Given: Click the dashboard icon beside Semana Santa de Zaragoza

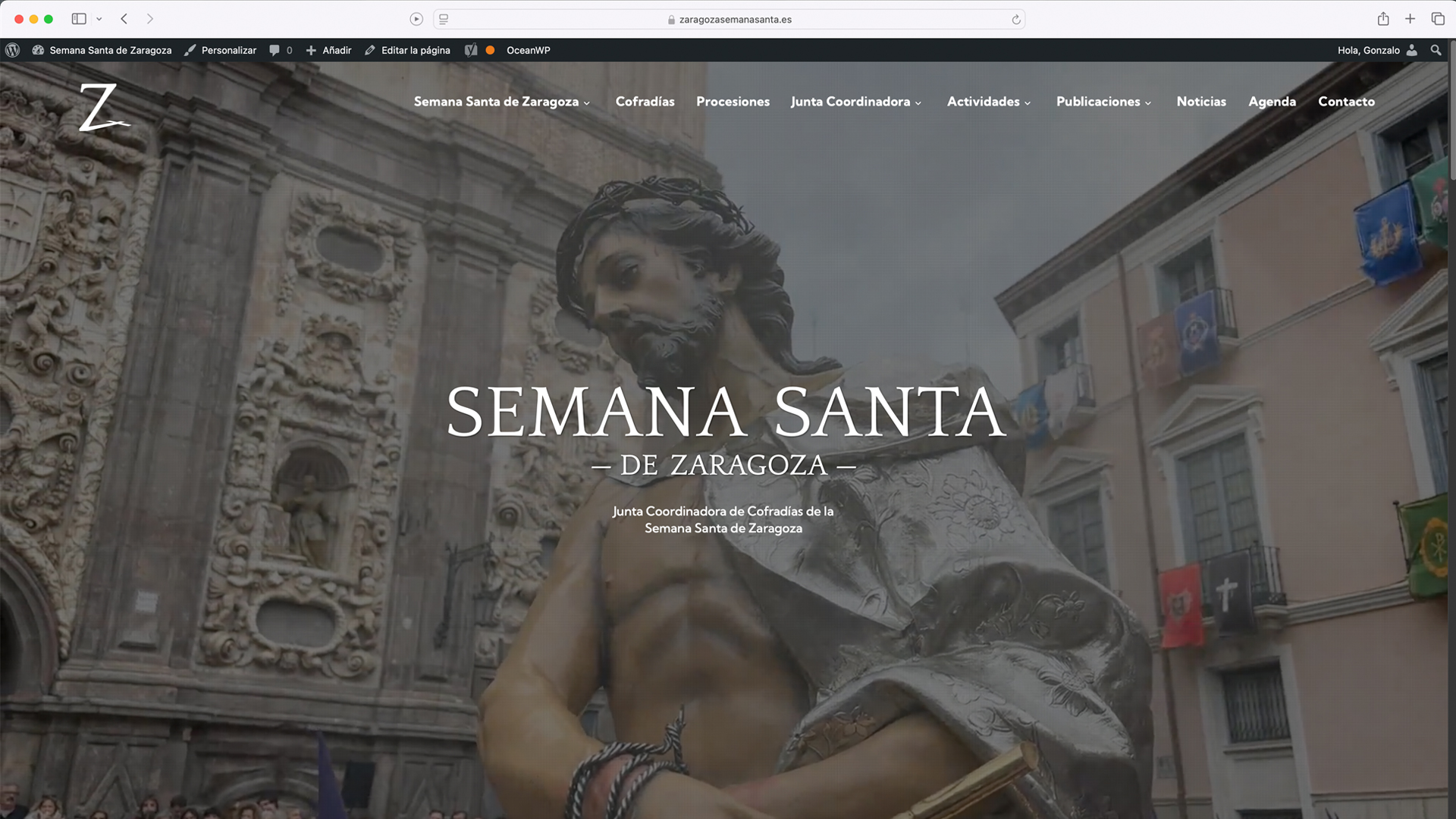Looking at the screenshot, I should point(38,50).
